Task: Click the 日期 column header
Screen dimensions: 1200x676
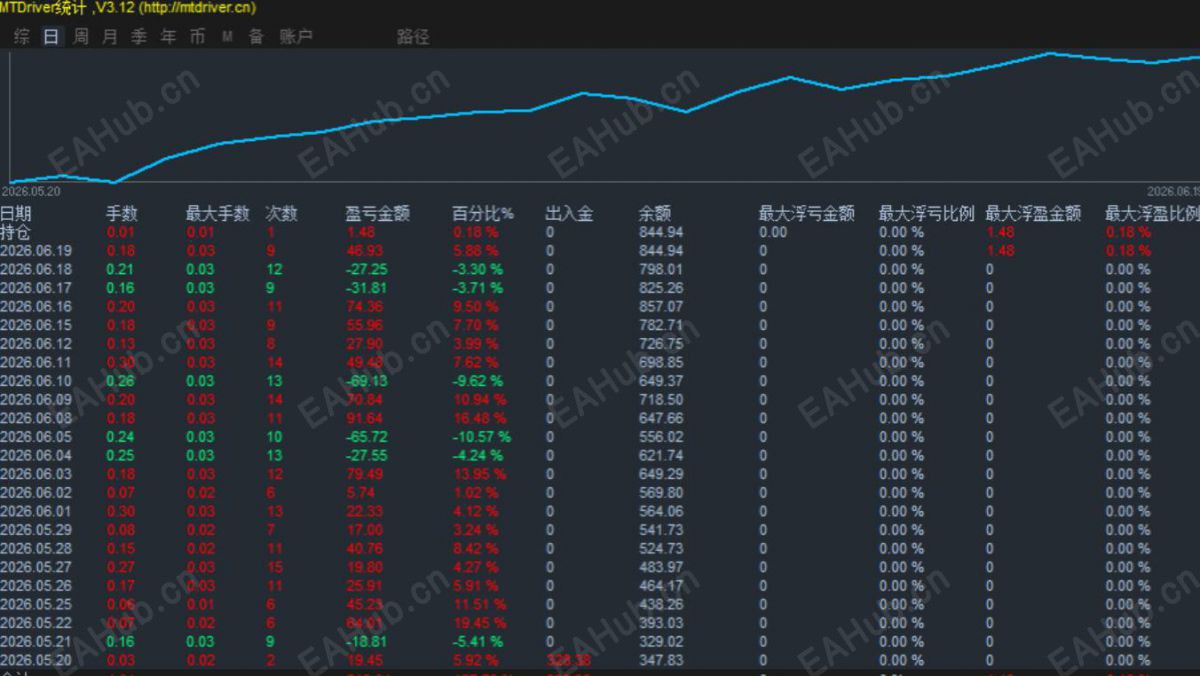Action: tap(16, 213)
